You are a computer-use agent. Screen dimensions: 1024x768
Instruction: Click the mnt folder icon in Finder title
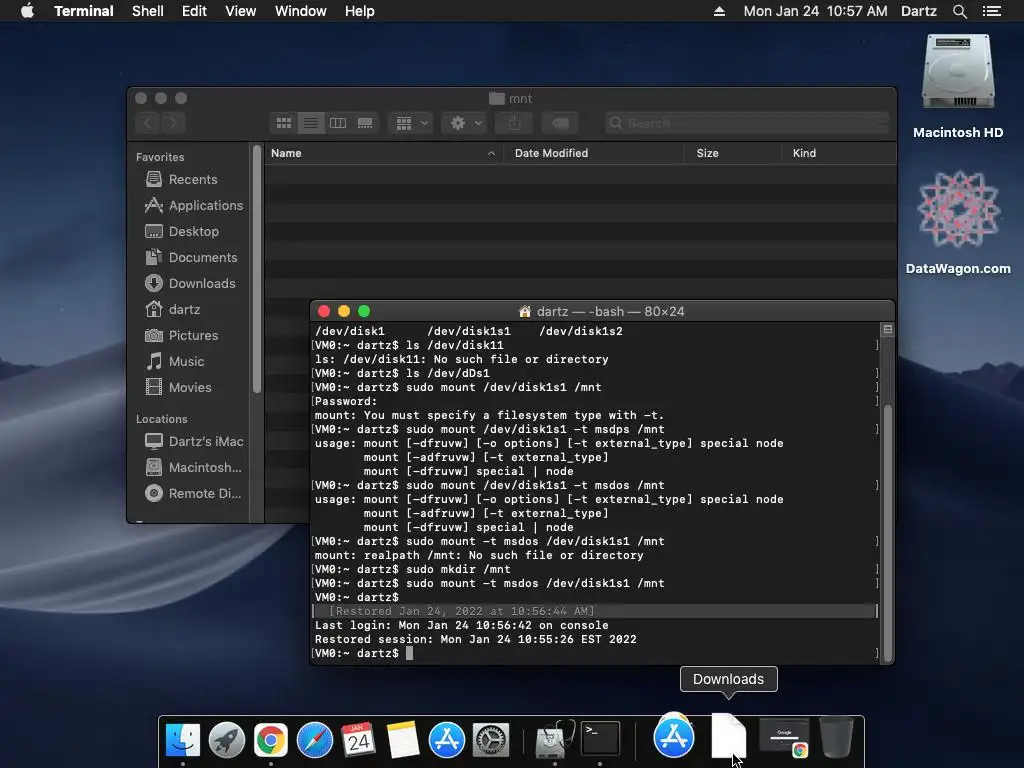(x=497, y=99)
